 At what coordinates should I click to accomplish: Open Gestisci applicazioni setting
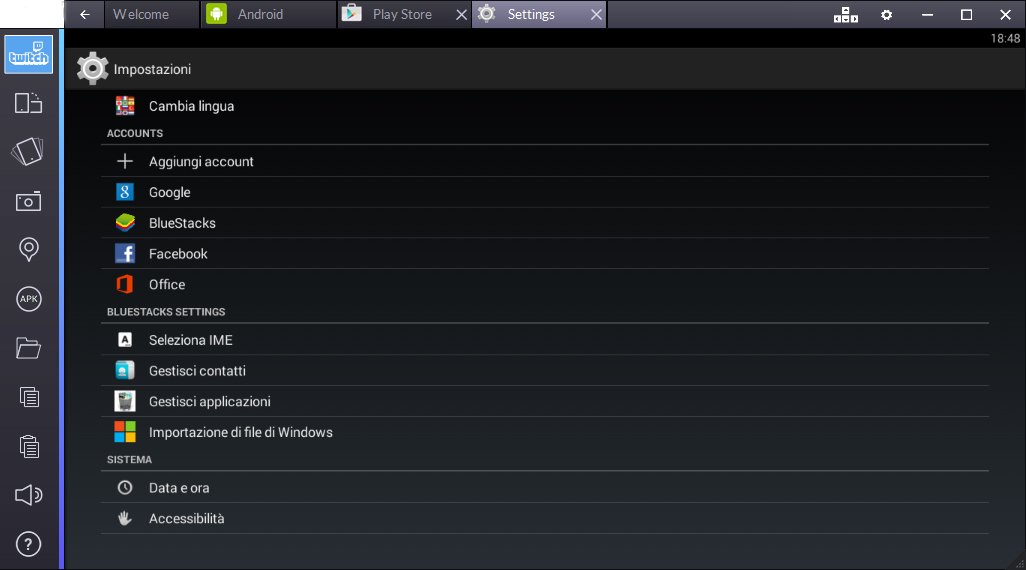tap(209, 402)
